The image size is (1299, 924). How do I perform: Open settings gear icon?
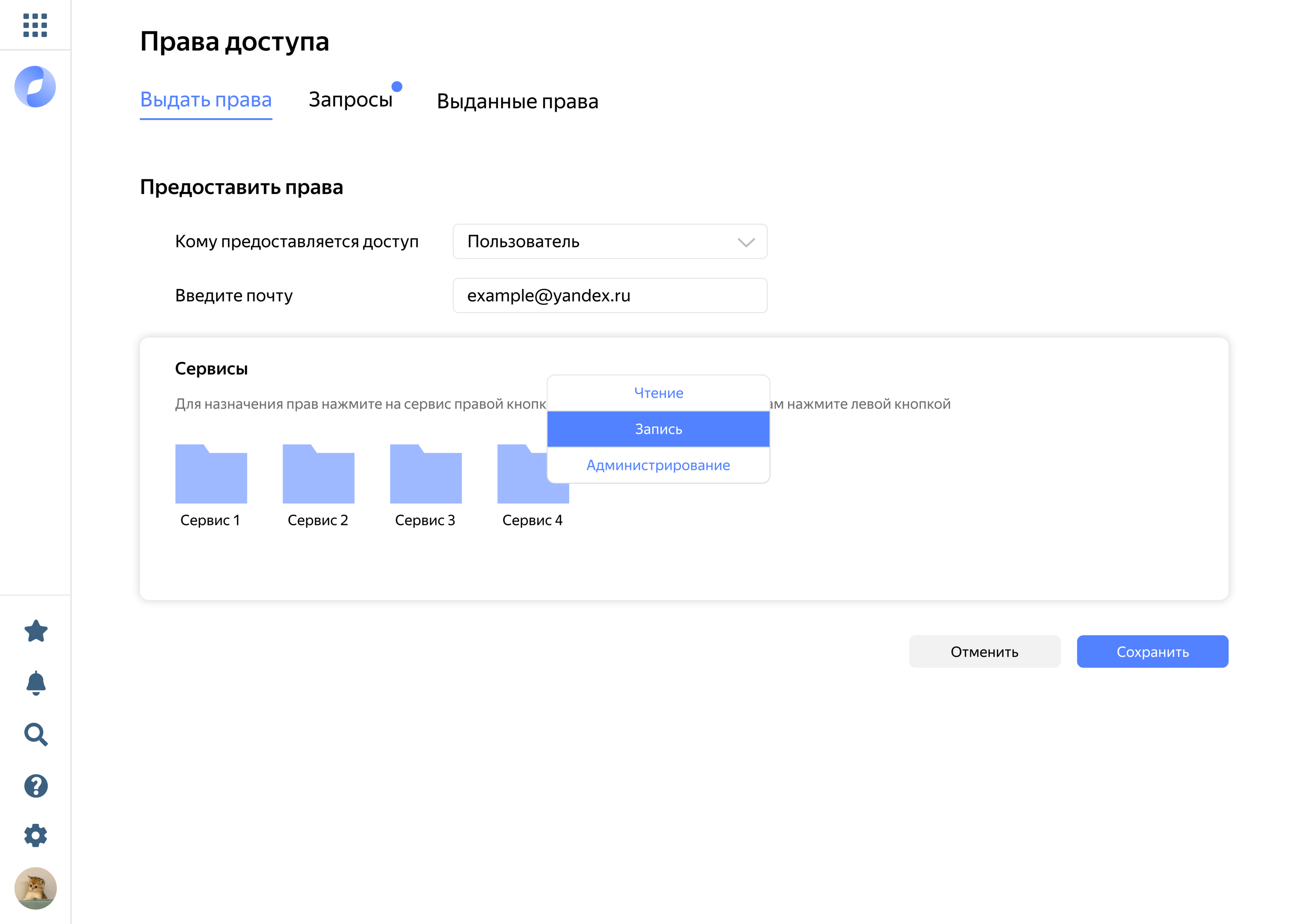coord(36,835)
